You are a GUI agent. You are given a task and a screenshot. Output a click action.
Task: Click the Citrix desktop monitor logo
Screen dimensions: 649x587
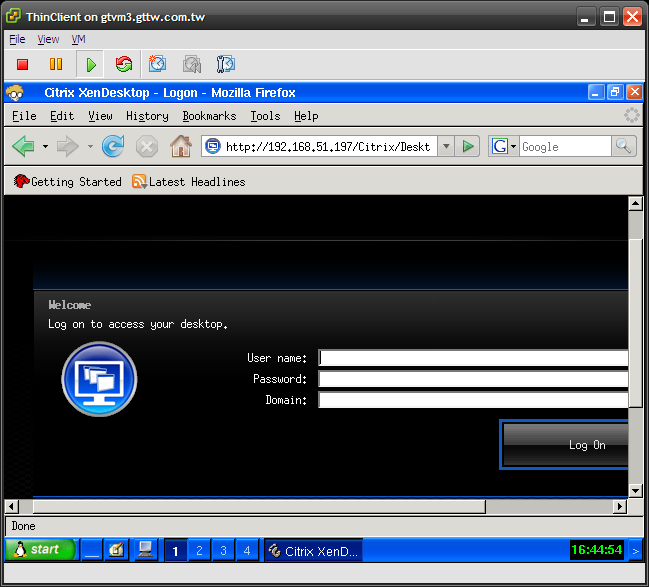99,379
